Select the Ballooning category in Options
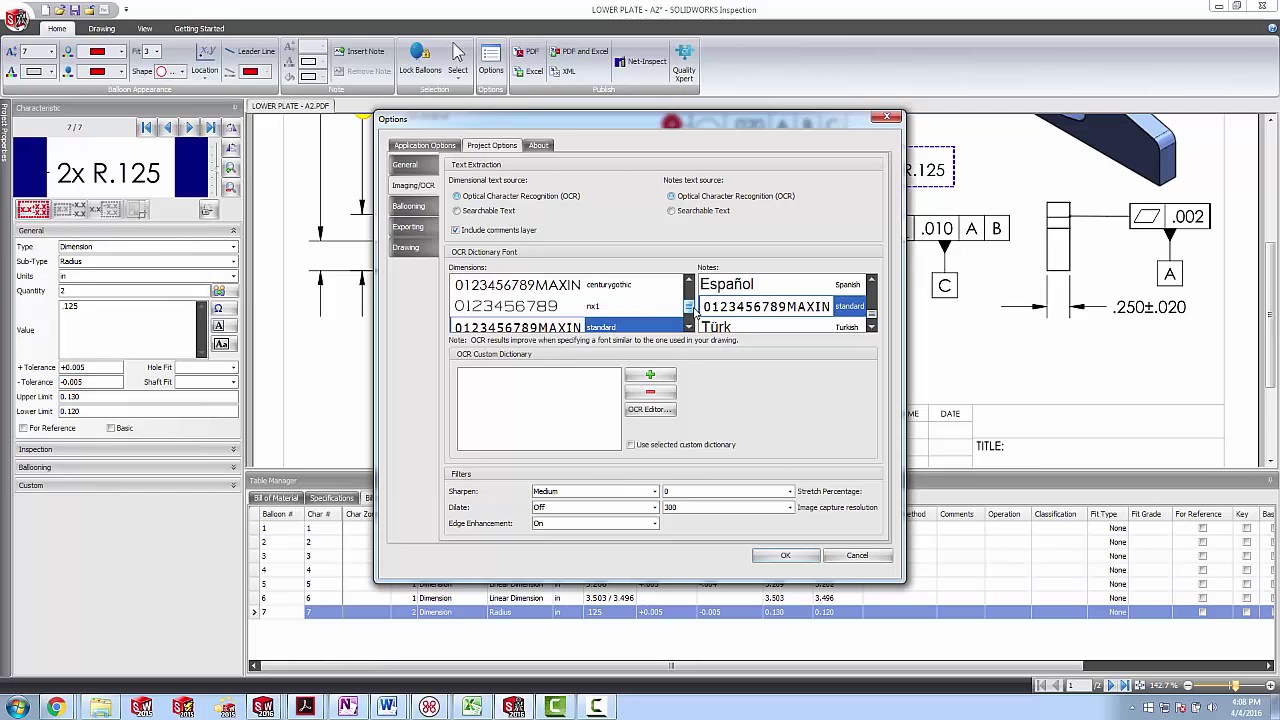This screenshot has height=720, width=1280. [413, 206]
